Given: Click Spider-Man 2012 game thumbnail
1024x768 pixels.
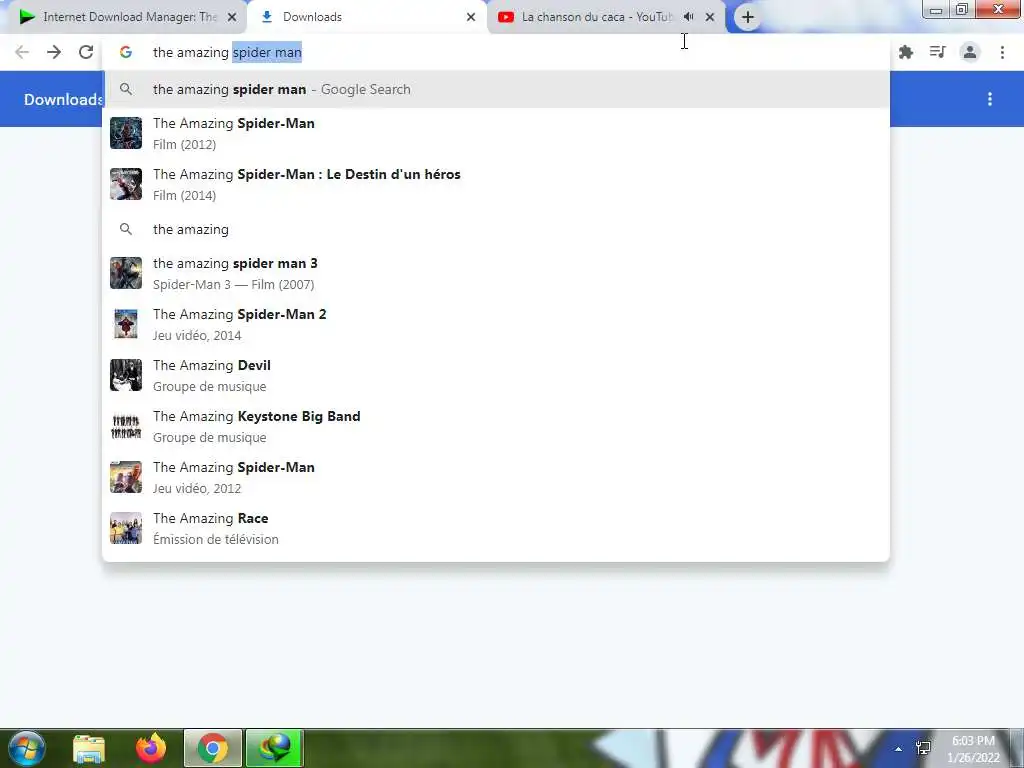Looking at the screenshot, I should tap(126, 477).
